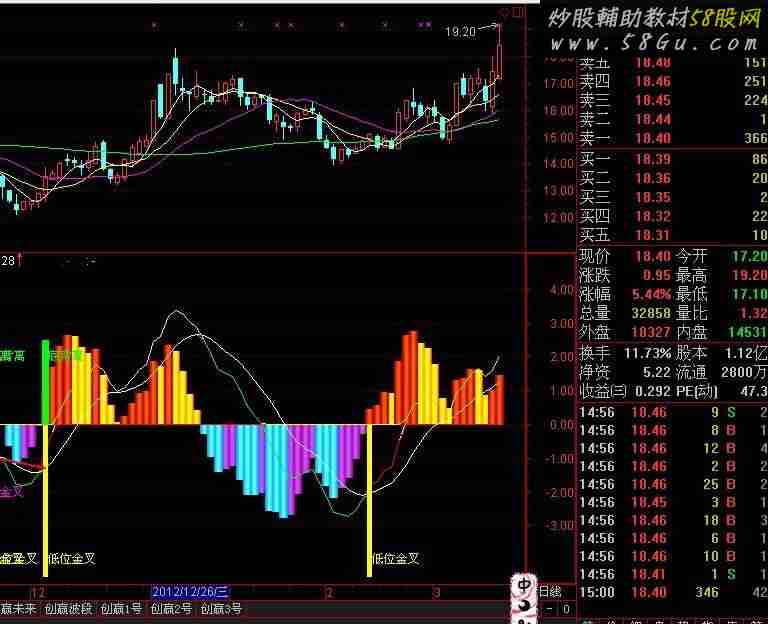The image size is (768, 624).
Task: Click the 流通 2800万 value
Action: click(744, 372)
